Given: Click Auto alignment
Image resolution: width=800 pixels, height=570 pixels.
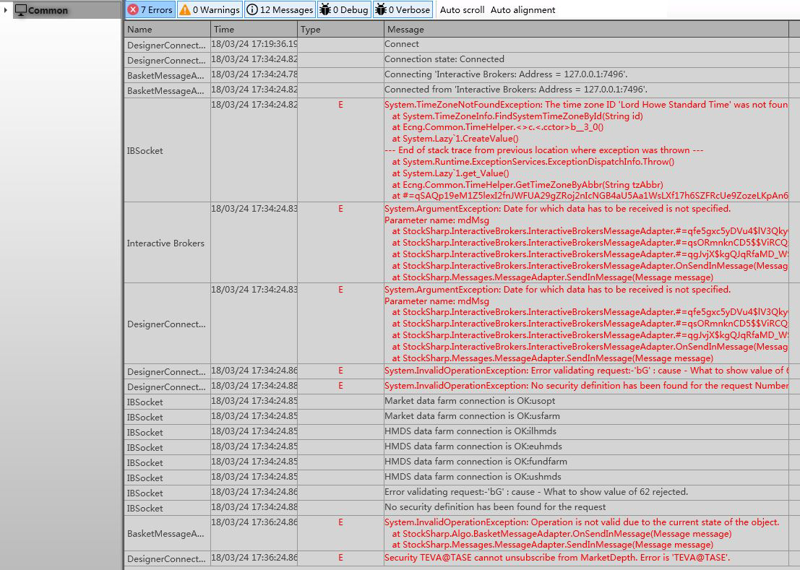Looking at the screenshot, I should coord(523,10).
